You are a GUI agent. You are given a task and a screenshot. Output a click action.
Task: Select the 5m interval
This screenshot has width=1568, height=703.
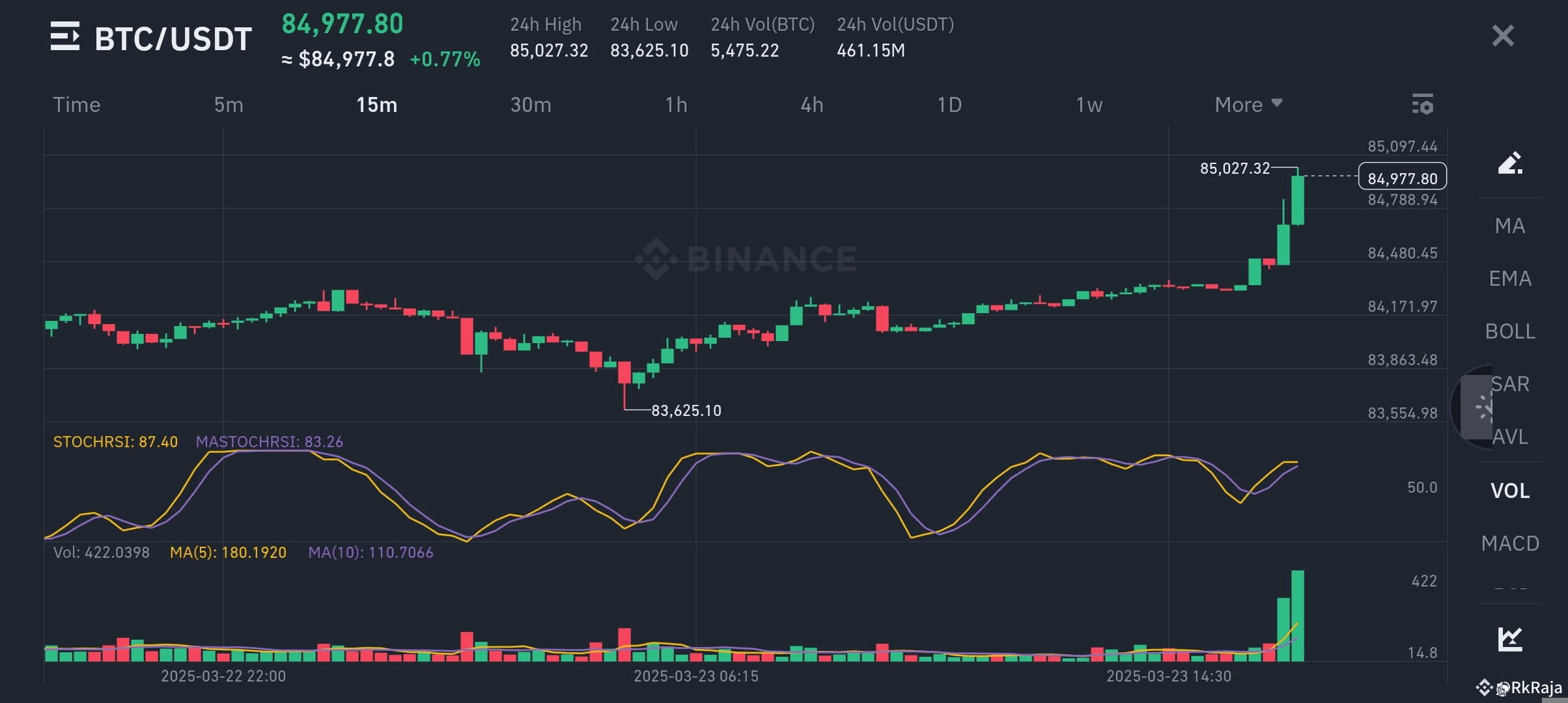point(229,105)
